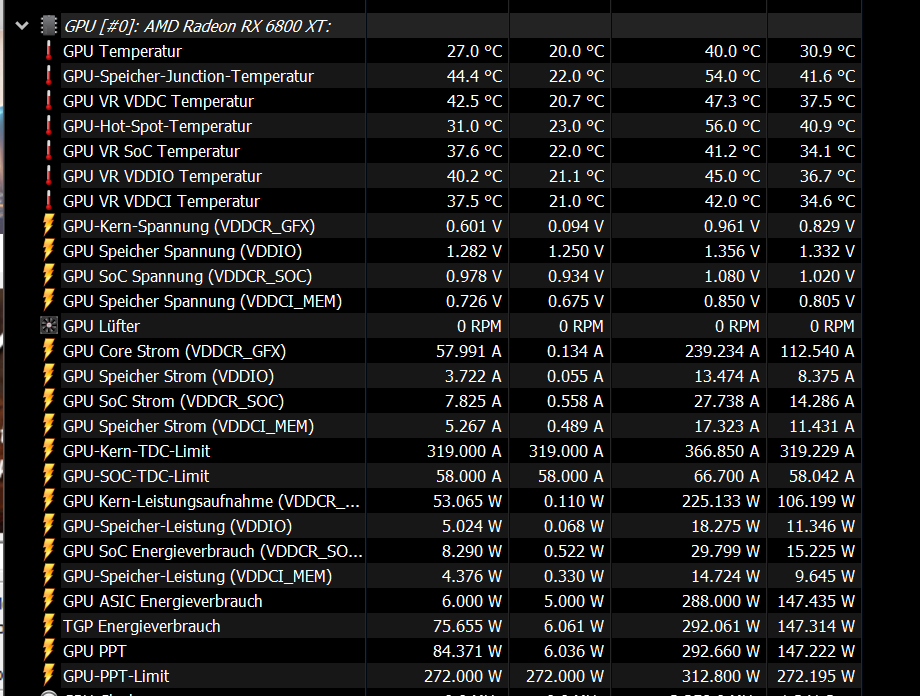Click the chip icon beside GPU [#0] header
The height and width of the screenshot is (696, 920).
tap(49, 26)
